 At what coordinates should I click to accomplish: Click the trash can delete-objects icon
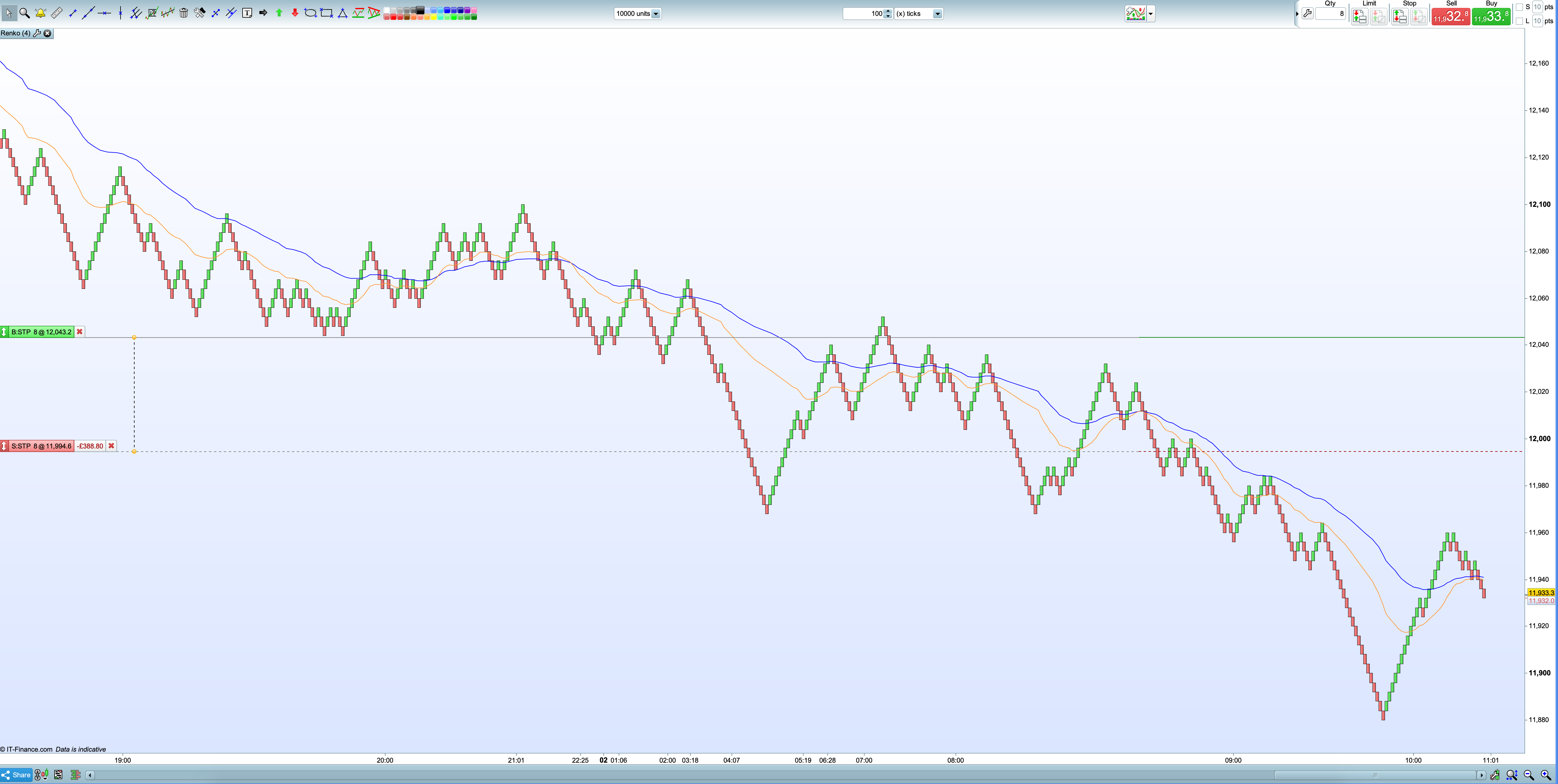click(x=184, y=13)
